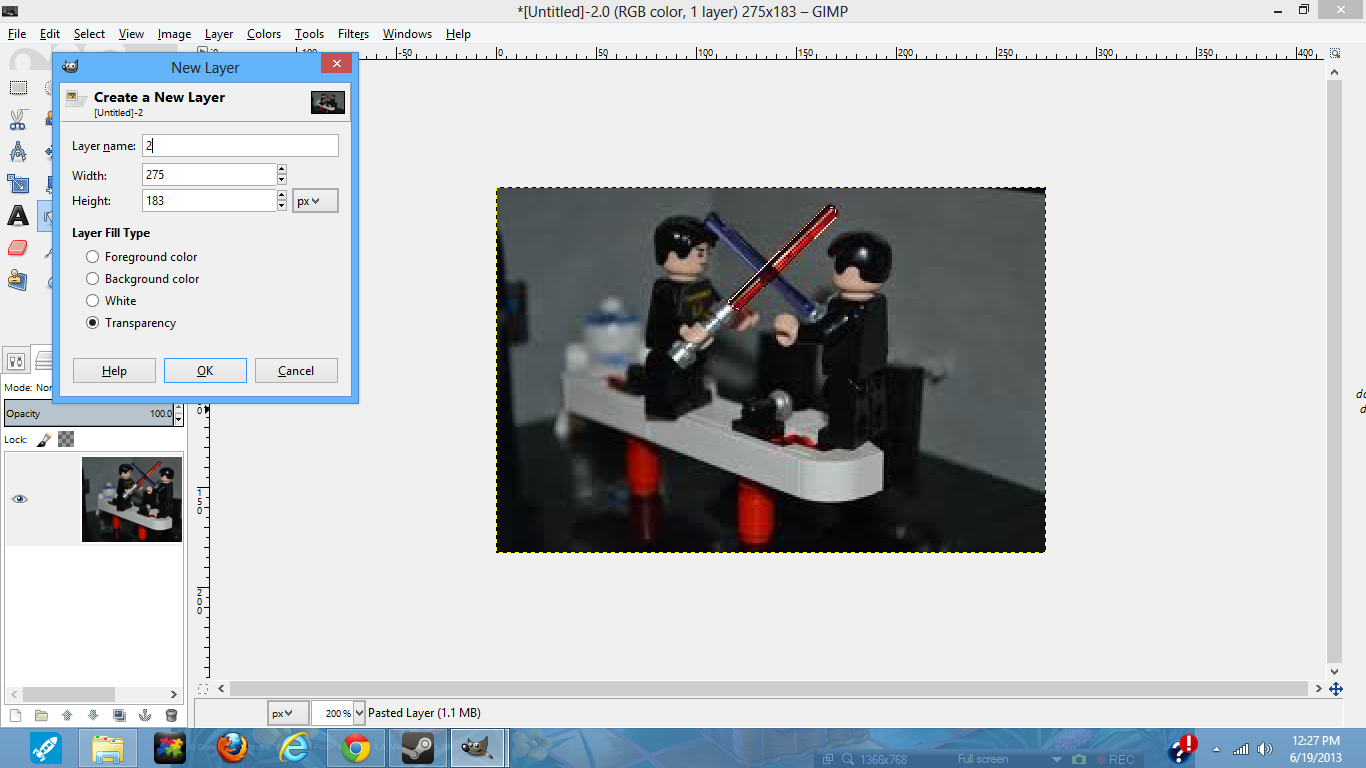
Task: Open the status bar px unit dropdown
Action: click(x=287, y=713)
